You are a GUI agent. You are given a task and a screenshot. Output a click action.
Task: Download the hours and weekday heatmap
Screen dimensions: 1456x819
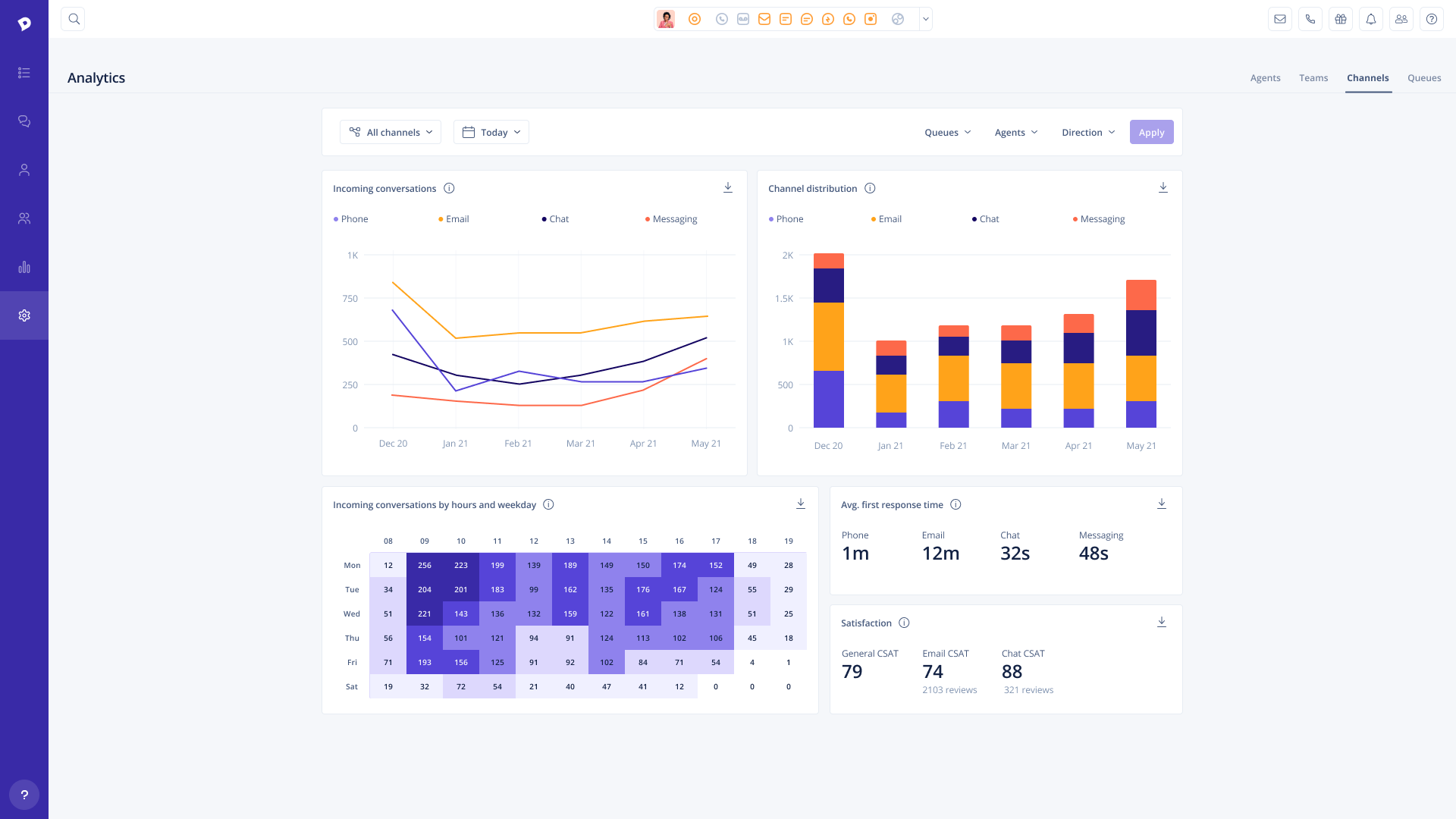[x=801, y=504]
